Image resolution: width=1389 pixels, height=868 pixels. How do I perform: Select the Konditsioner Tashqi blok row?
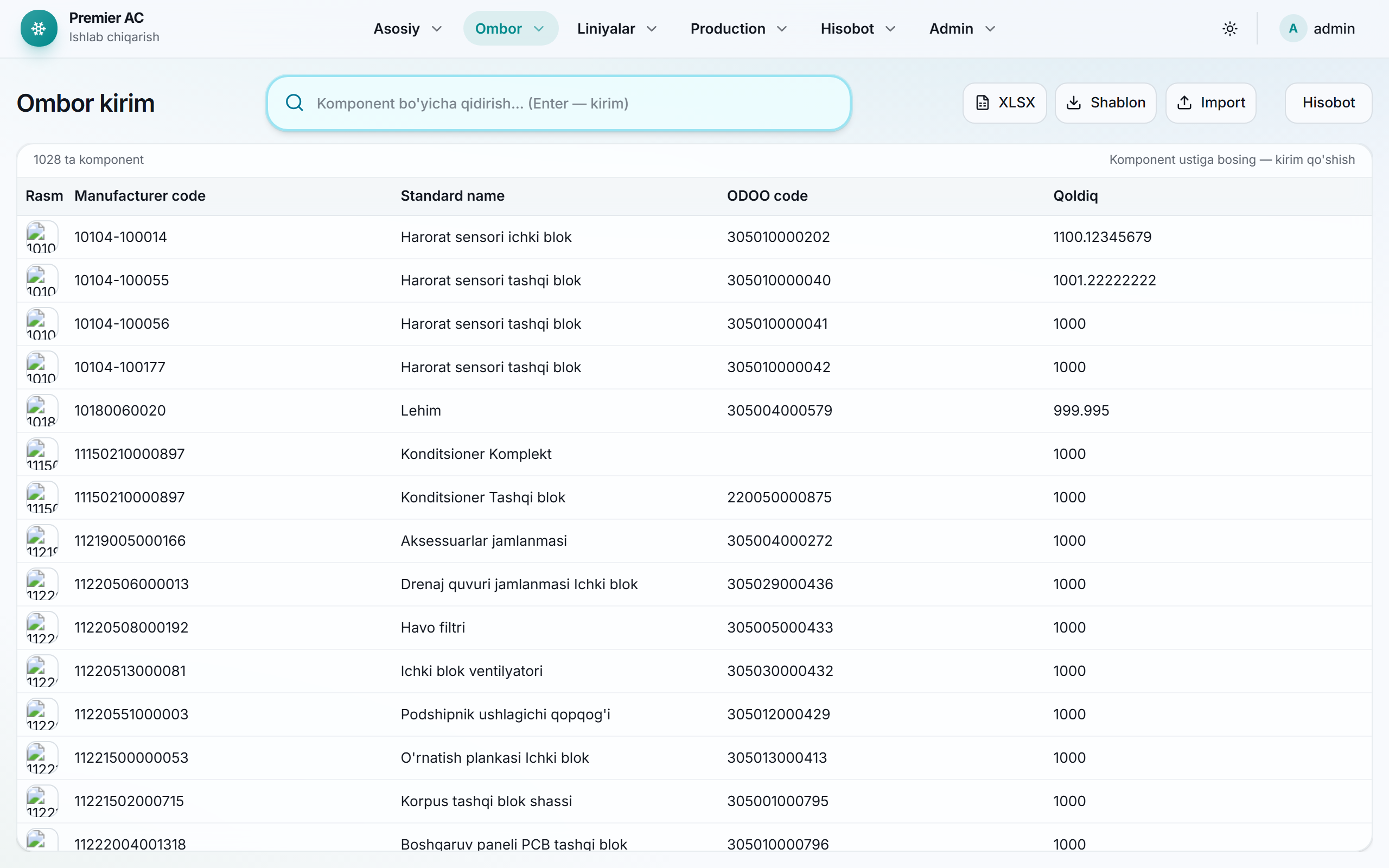pyautogui.click(x=694, y=497)
